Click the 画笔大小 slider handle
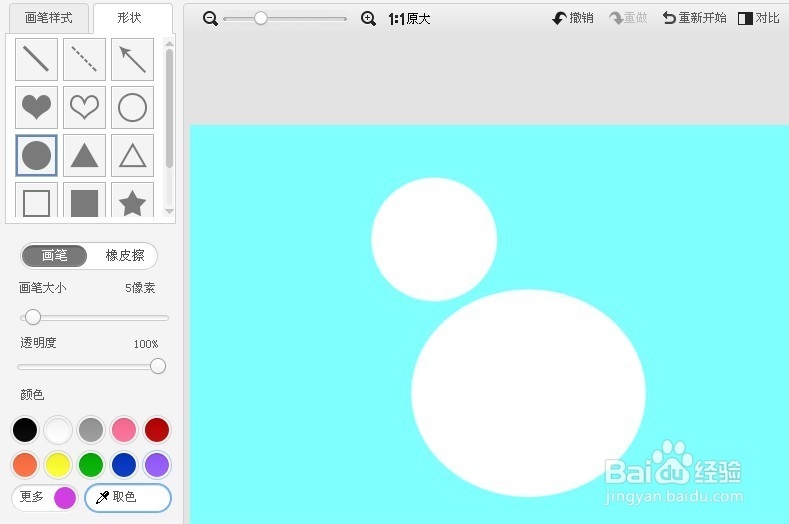The image size is (789, 524). [33, 317]
